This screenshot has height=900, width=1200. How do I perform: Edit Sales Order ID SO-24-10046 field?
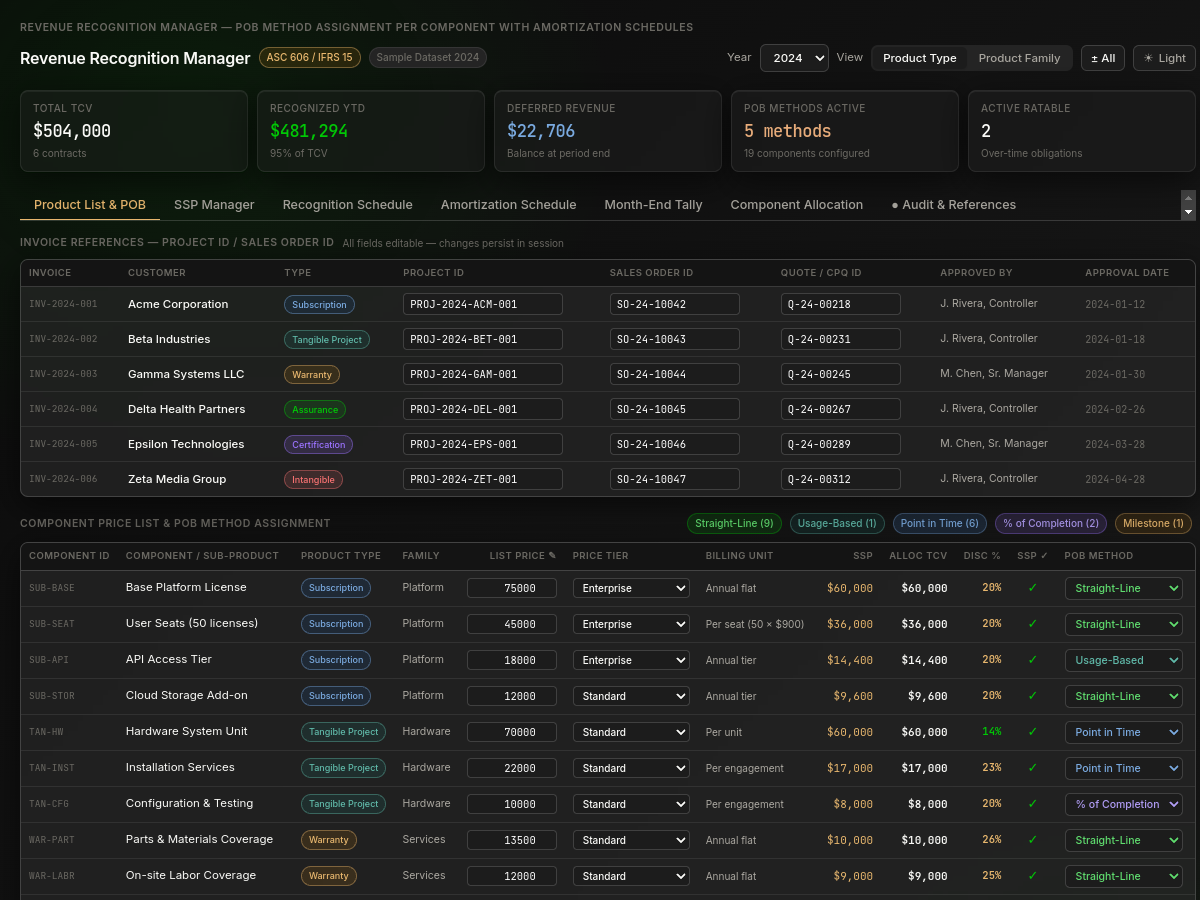(x=675, y=444)
